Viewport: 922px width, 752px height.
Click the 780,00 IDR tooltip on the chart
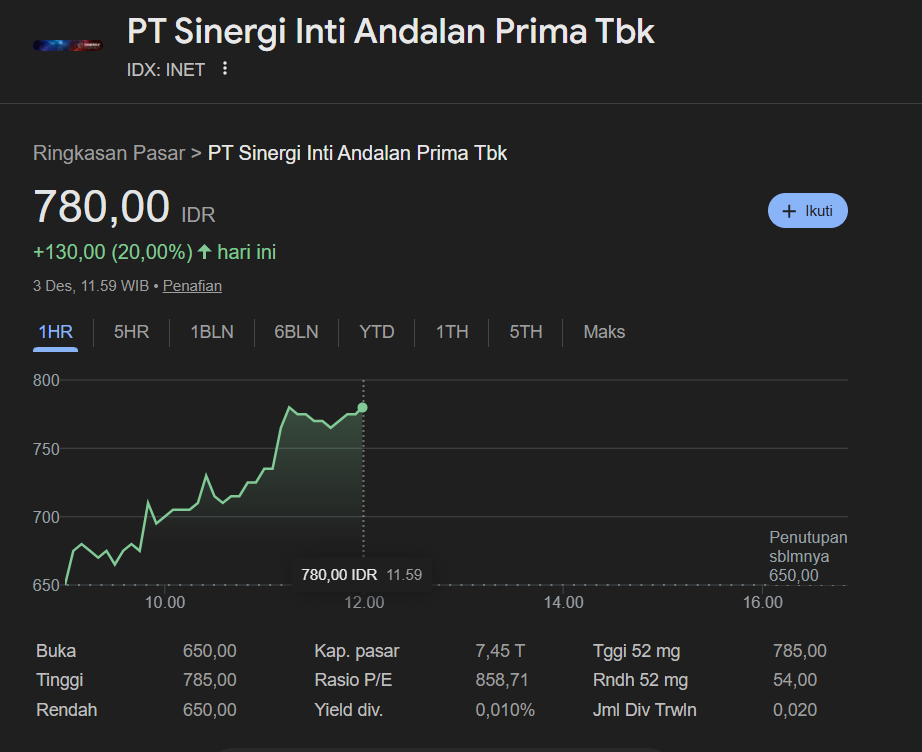point(361,574)
